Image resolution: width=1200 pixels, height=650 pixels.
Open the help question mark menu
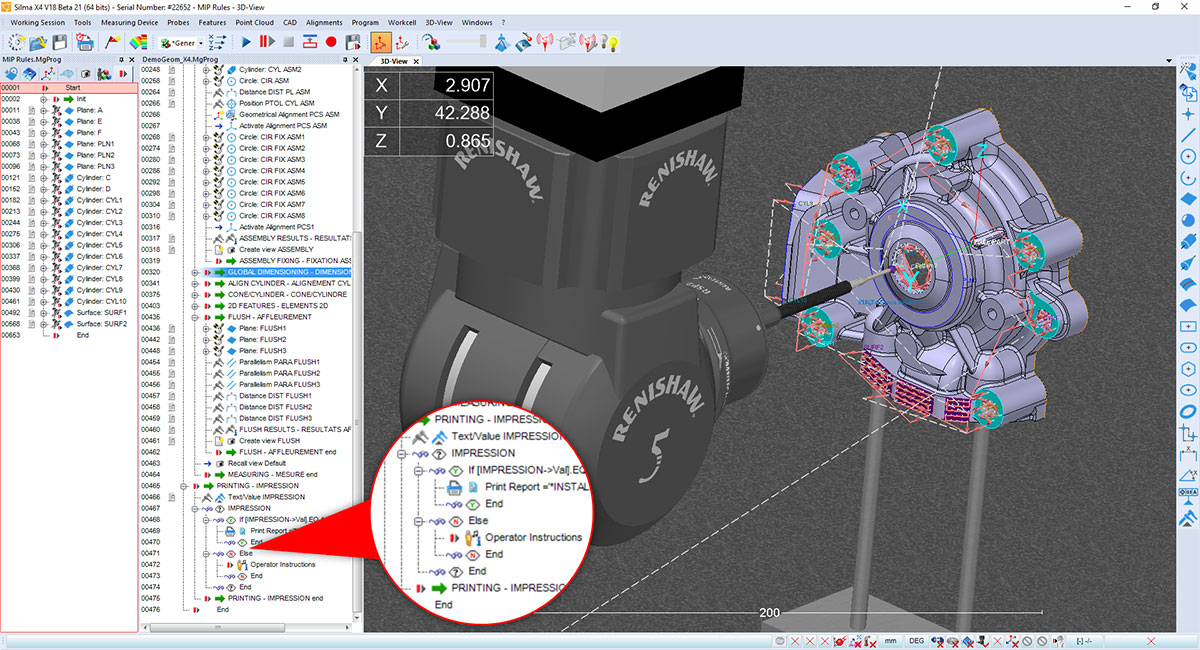[503, 21]
